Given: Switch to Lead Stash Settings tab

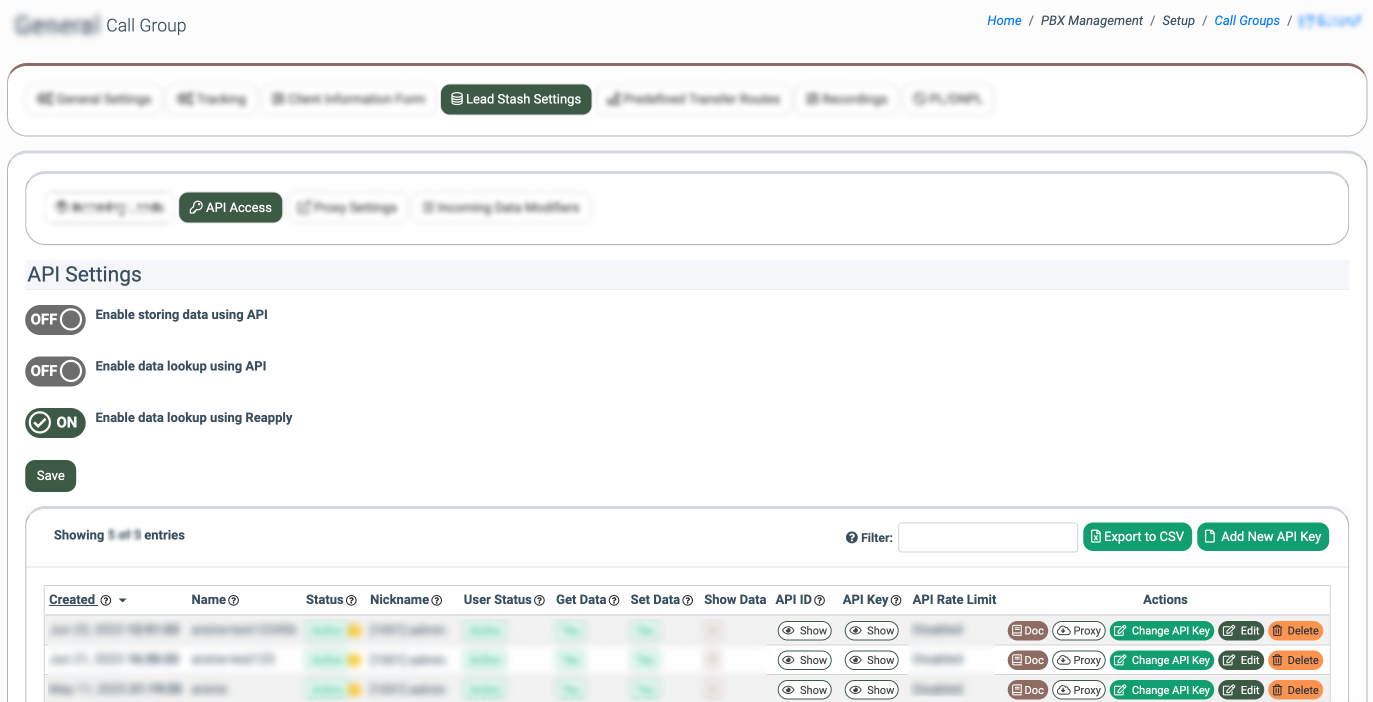Looking at the screenshot, I should click(516, 99).
